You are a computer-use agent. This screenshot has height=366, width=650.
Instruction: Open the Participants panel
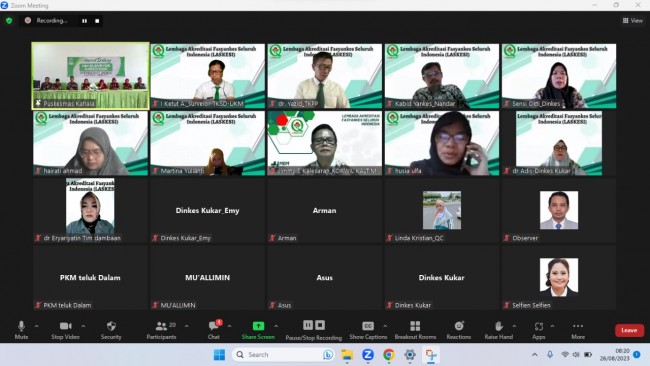[161, 330]
